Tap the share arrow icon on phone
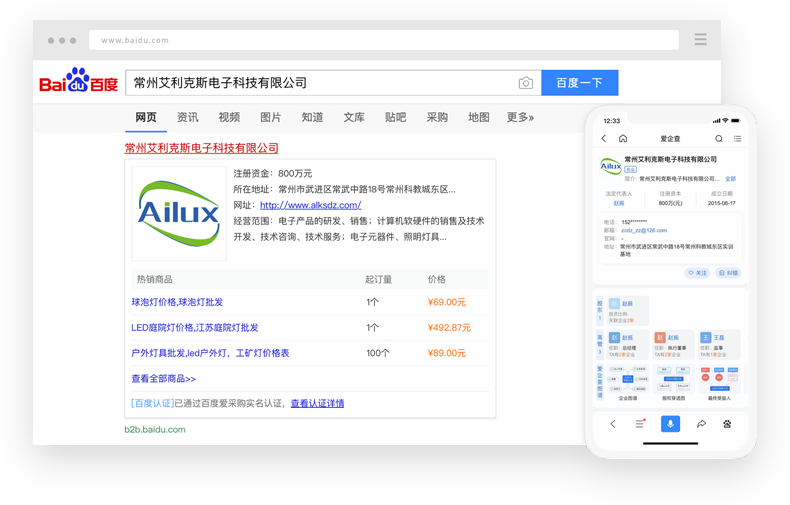 point(702,424)
